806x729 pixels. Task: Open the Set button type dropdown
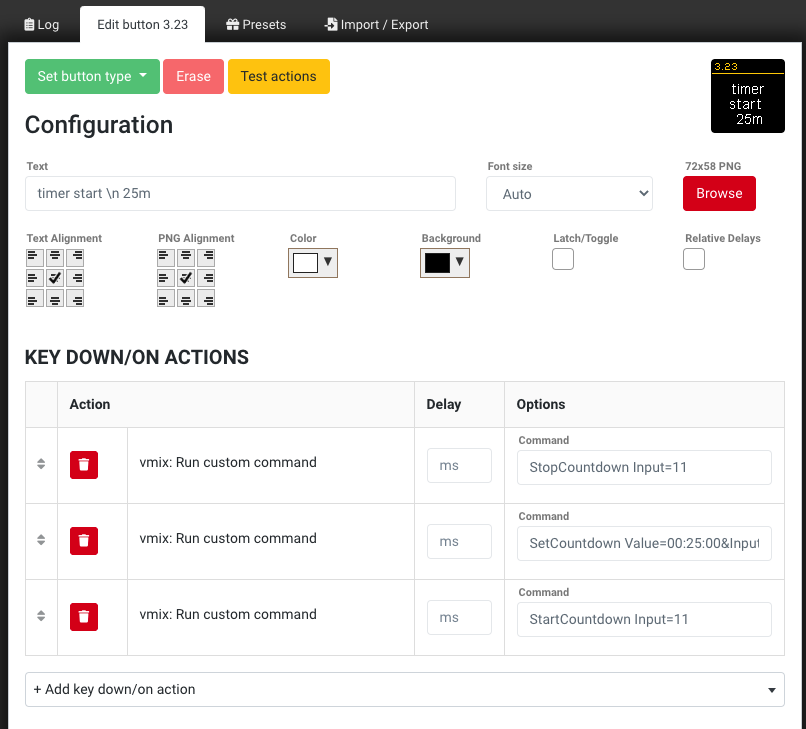click(x=92, y=76)
